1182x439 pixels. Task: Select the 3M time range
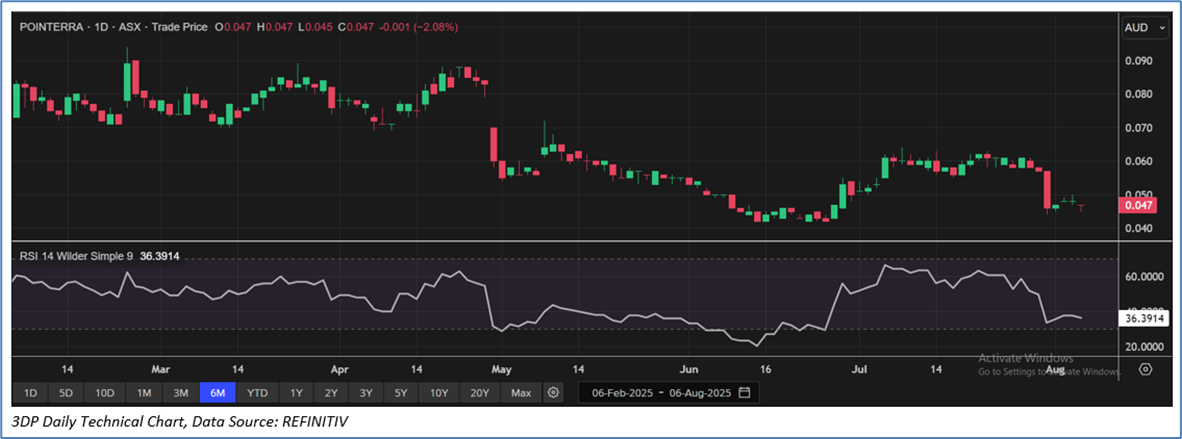181,392
